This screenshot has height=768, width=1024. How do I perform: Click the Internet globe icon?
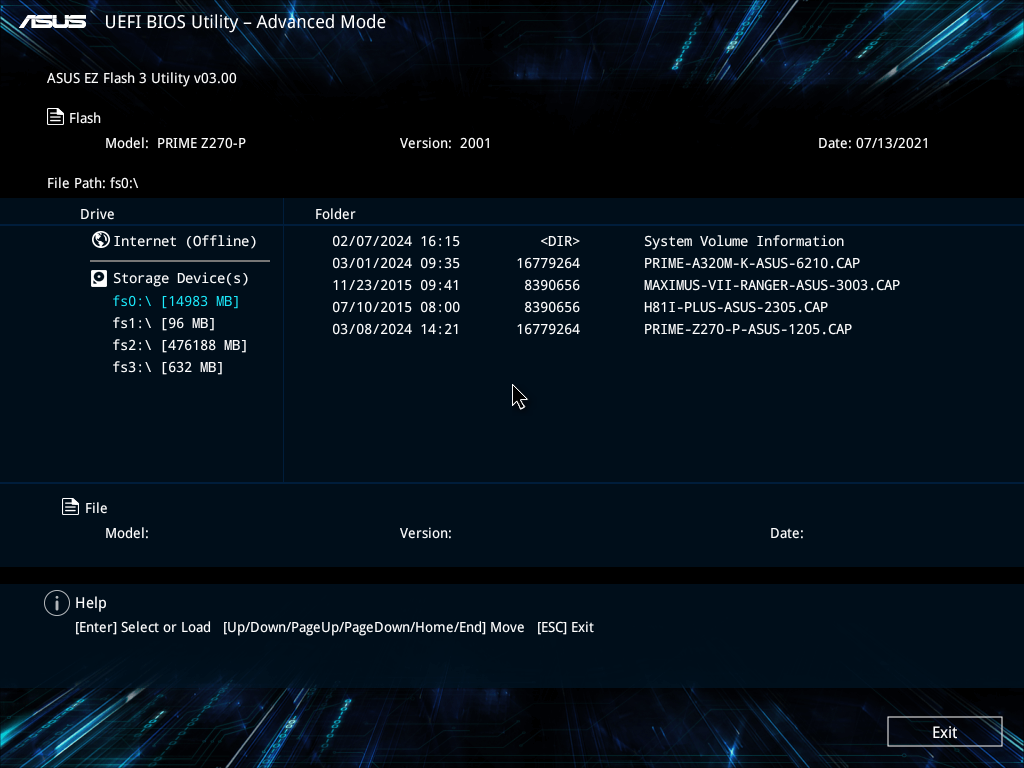point(101,240)
